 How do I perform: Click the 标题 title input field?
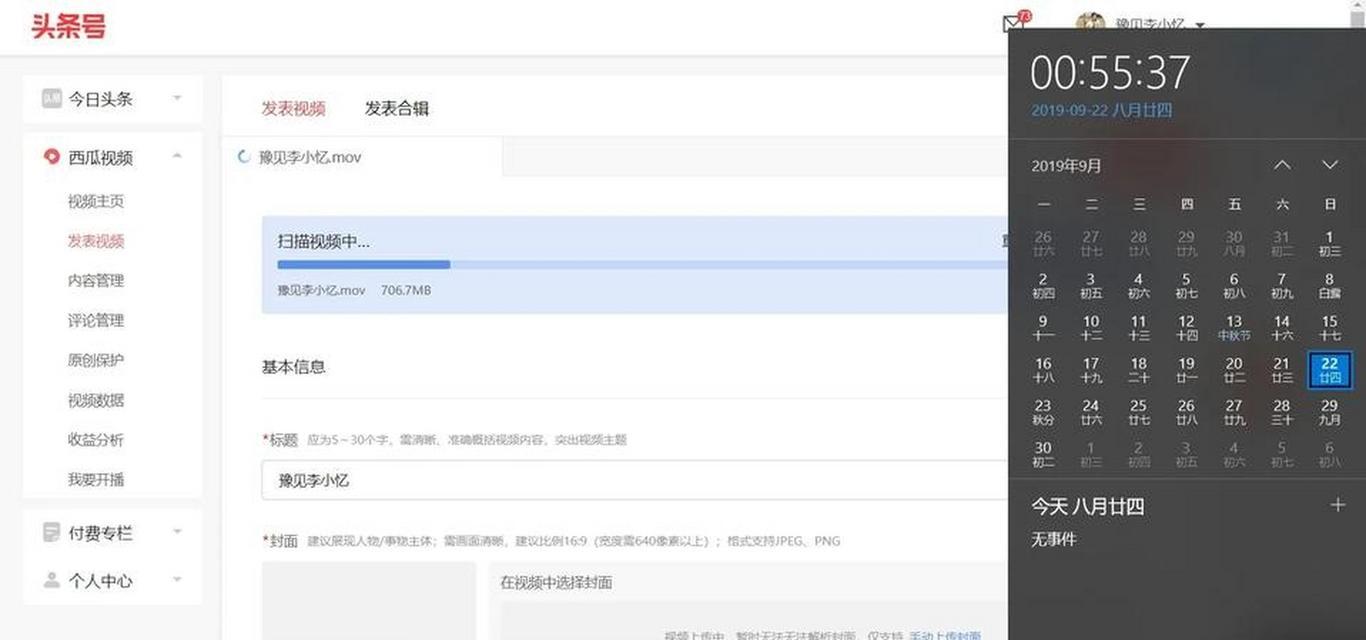point(634,480)
